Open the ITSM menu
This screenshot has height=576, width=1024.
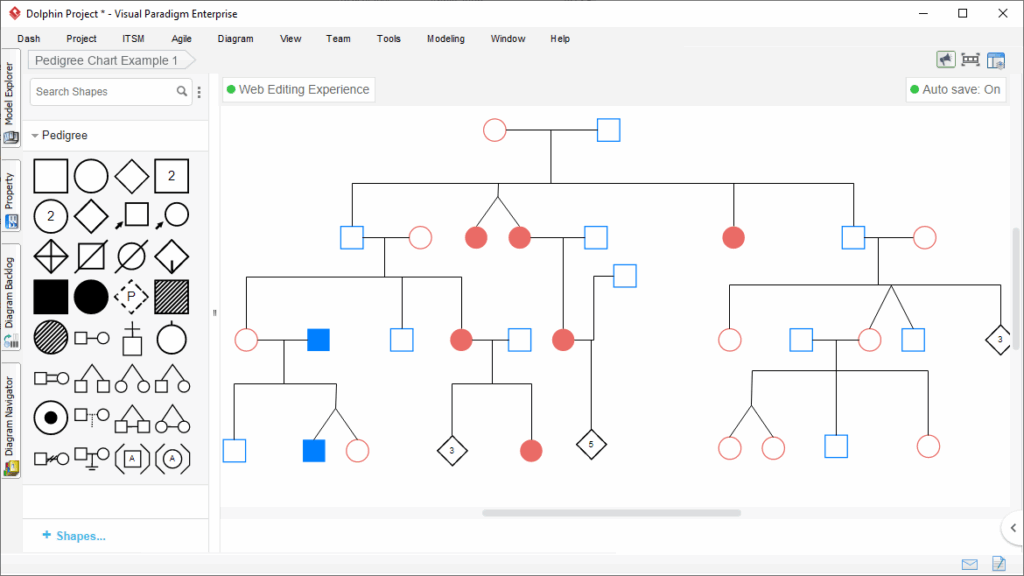pos(133,39)
